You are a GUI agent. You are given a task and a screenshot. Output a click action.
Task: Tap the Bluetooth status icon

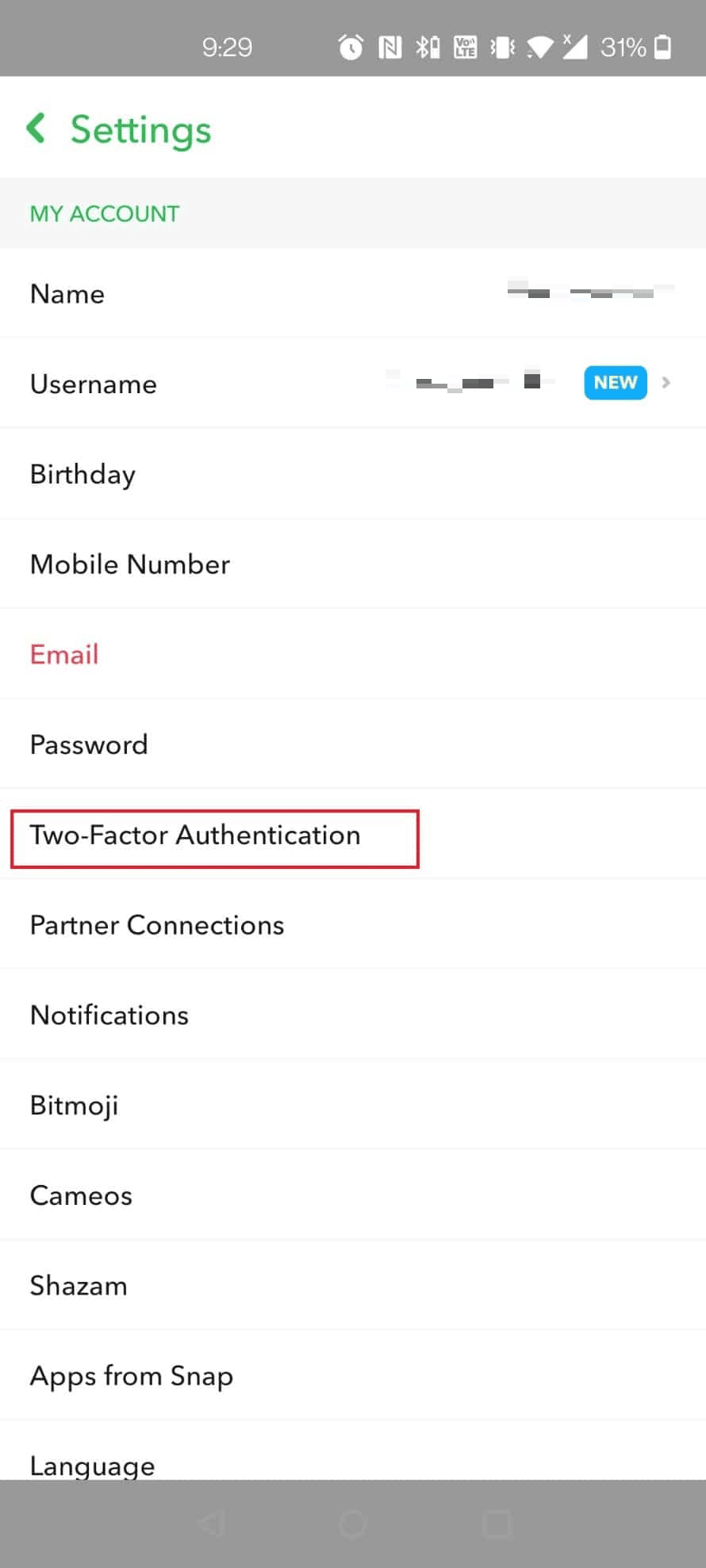(x=428, y=48)
